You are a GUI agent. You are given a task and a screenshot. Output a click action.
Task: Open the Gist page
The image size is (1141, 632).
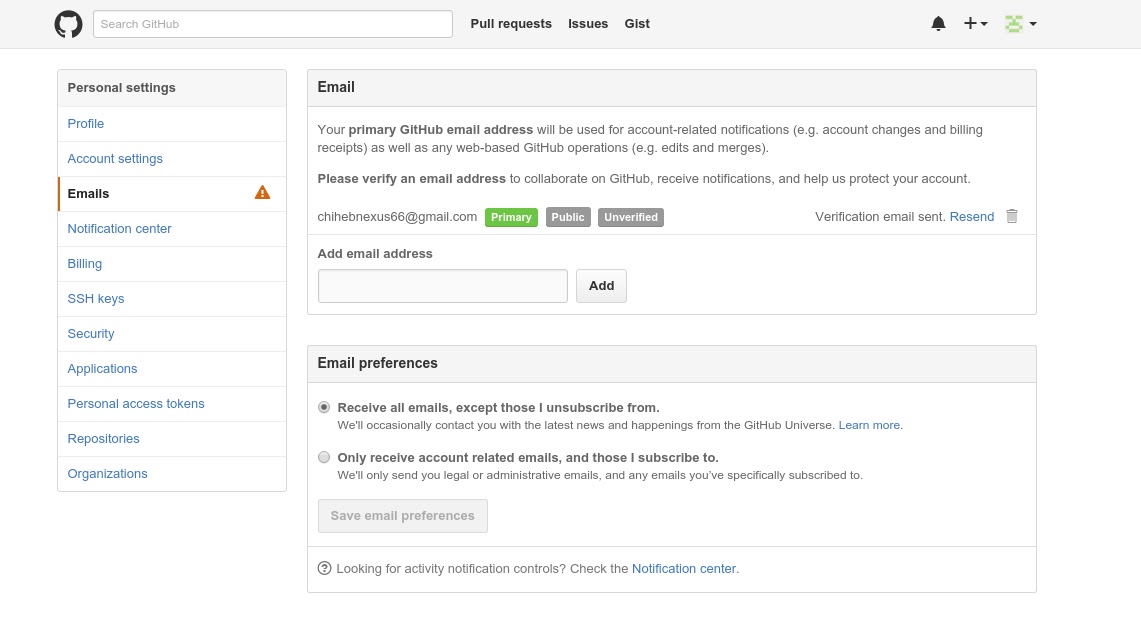tap(637, 23)
